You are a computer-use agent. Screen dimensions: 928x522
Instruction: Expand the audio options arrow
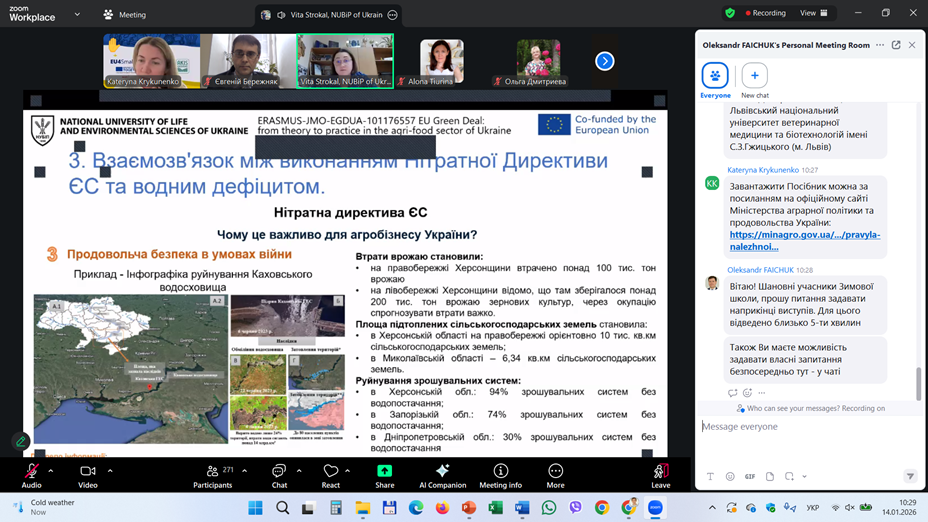click(x=51, y=470)
